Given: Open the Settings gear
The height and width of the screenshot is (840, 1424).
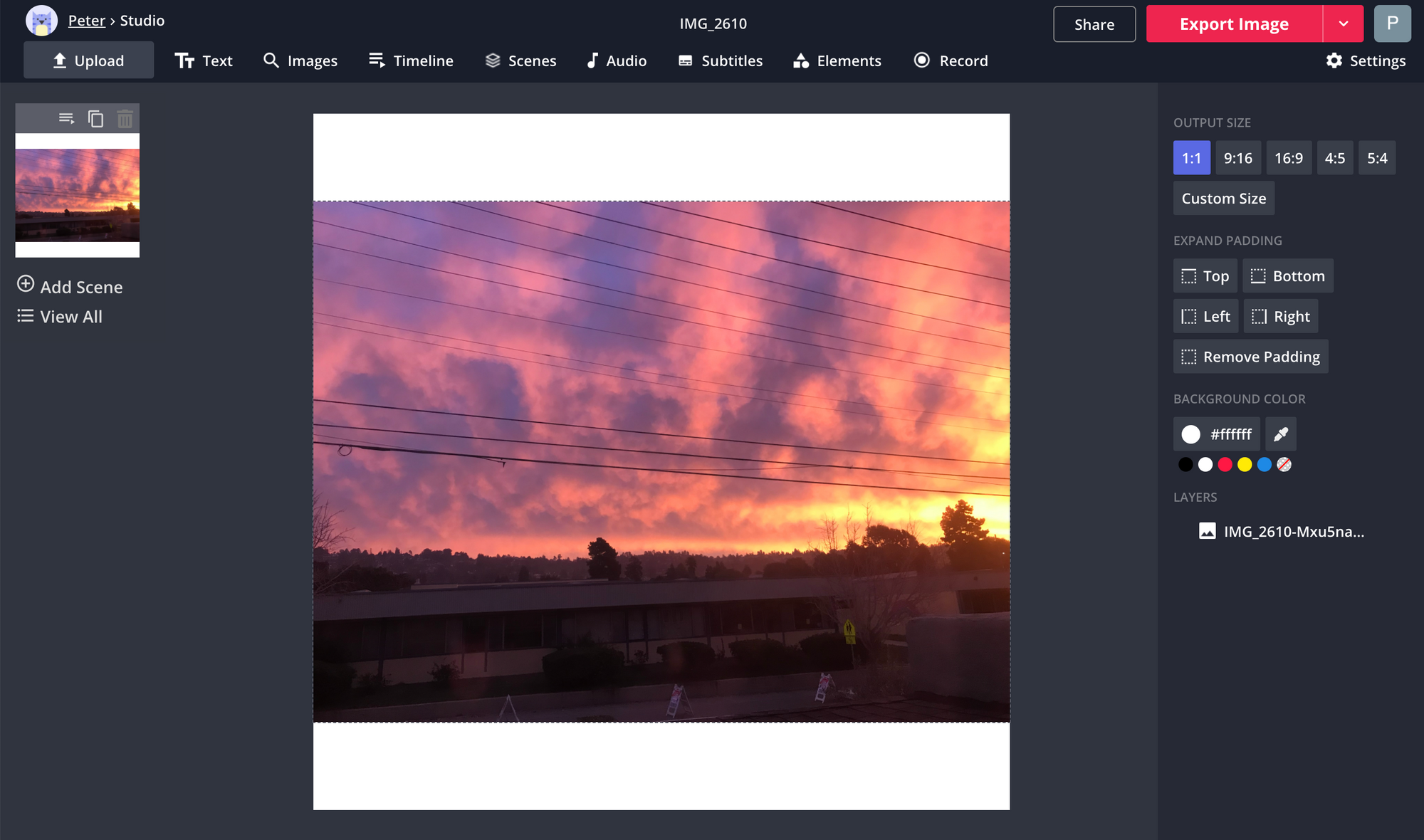Looking at the screenshot, I should coord(1366,61).
